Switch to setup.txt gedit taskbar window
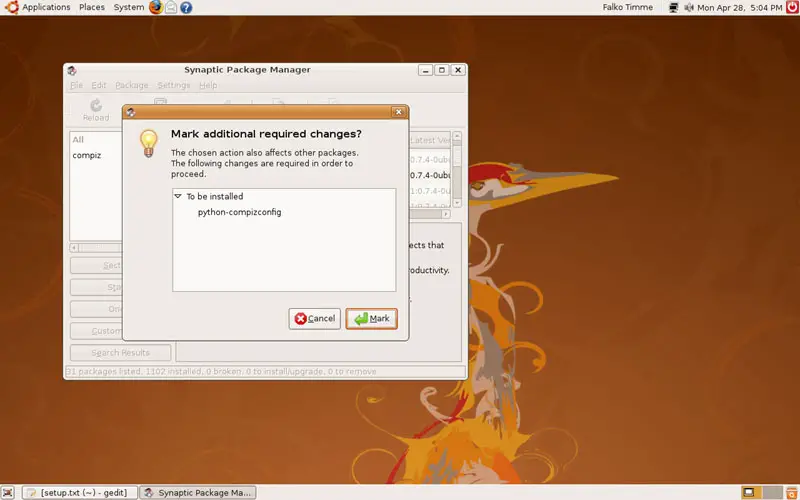The height and width of the screenshot is (500, 800). click(80, 493)
